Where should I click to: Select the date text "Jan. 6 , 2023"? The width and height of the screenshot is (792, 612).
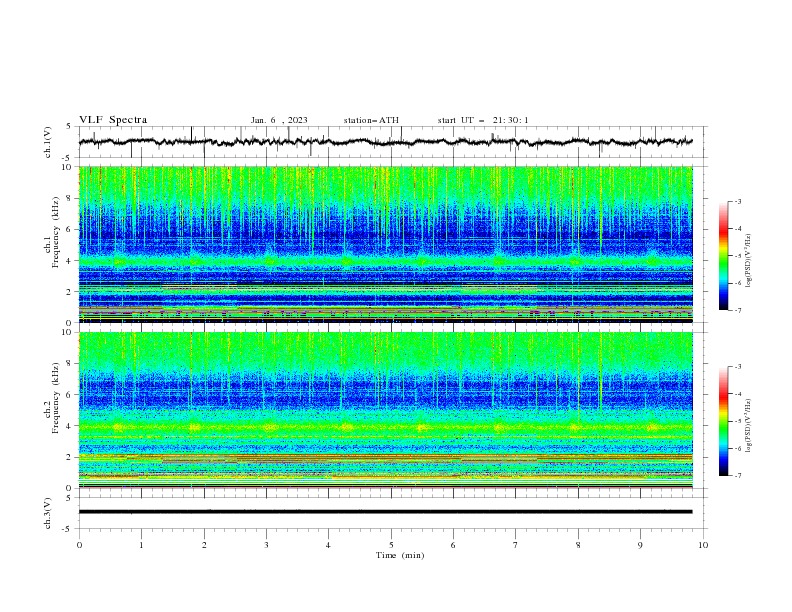(x=279, y=120)
